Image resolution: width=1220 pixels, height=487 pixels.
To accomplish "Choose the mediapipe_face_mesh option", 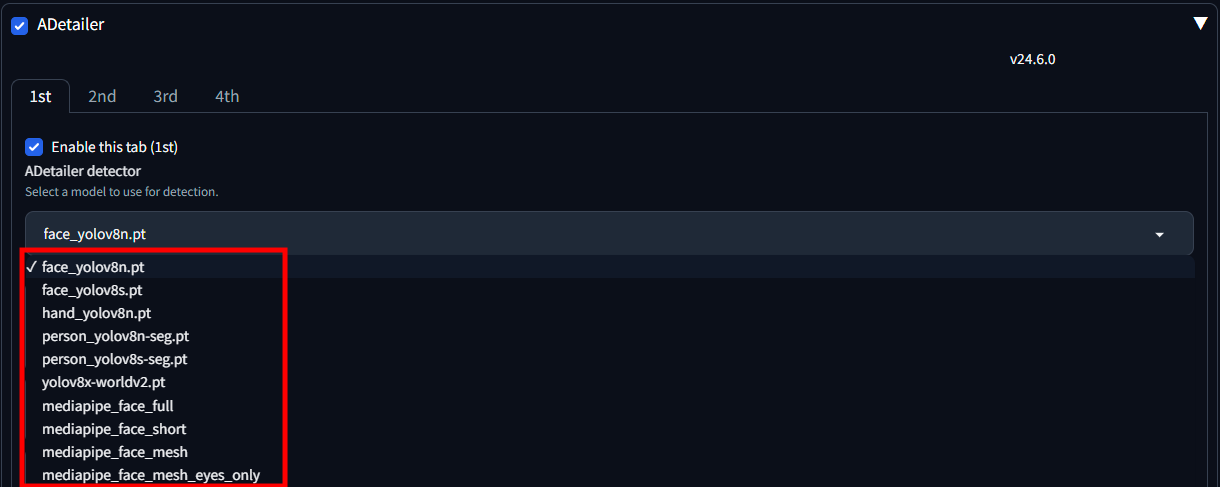I will tap(114, 452).
